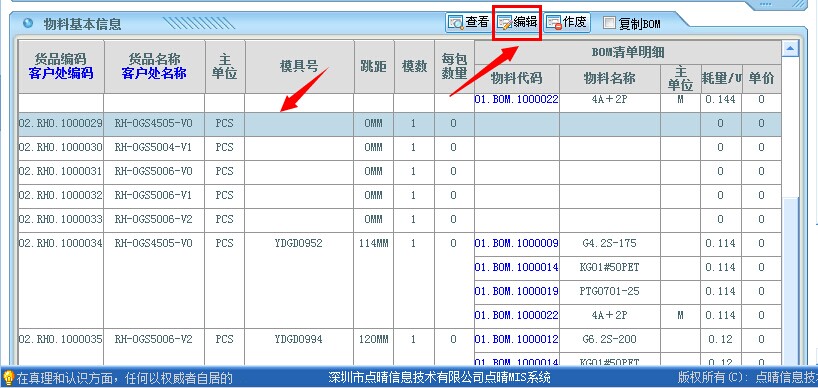This screenshot has height=388, width=818.
Task: Open BOM link 01.BOM.1000012
Action: (x=516, y=340)
